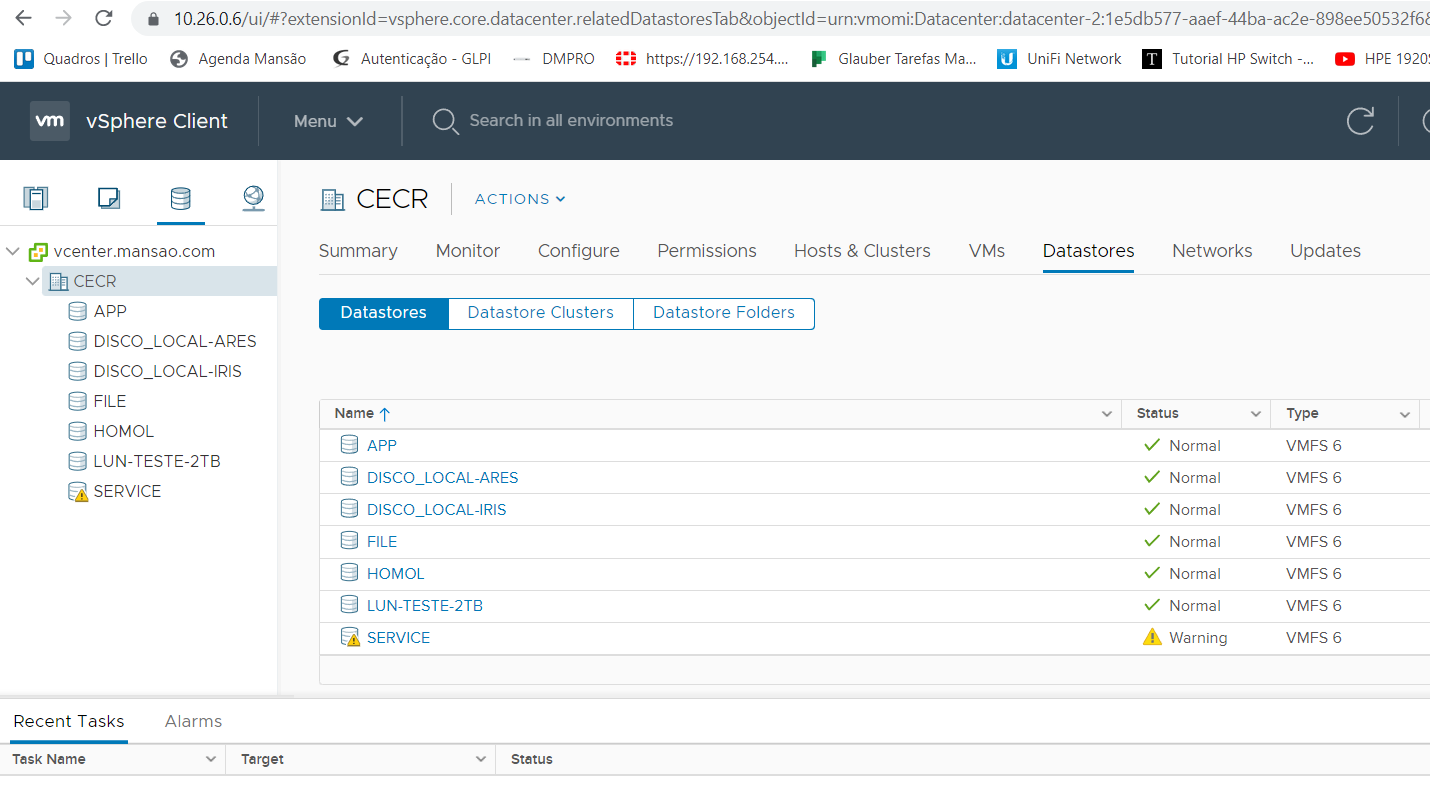Refresh the vSphere Client with the reload icon
The image size is (1430, 791).
point(1360,121)
